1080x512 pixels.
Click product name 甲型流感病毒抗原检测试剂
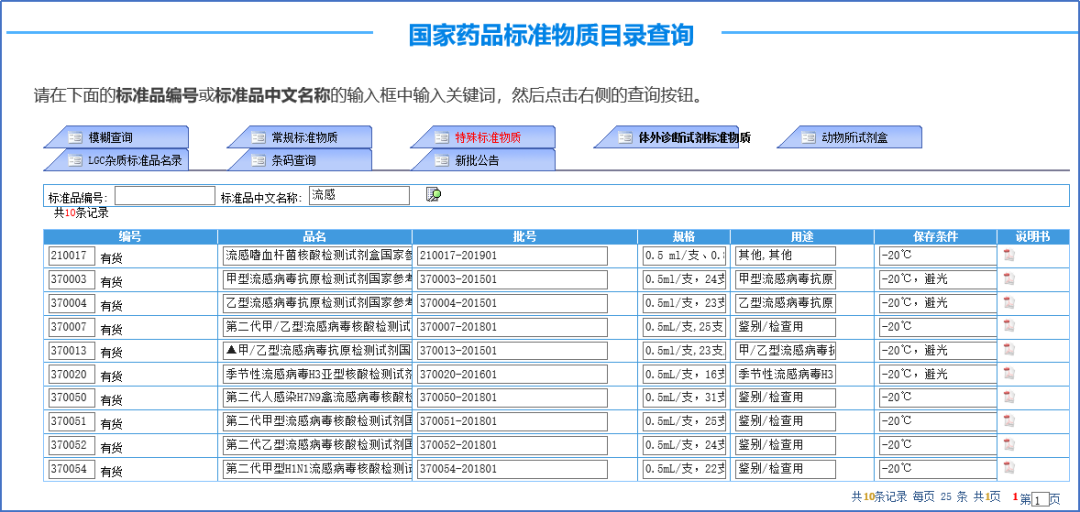(318, 279)
